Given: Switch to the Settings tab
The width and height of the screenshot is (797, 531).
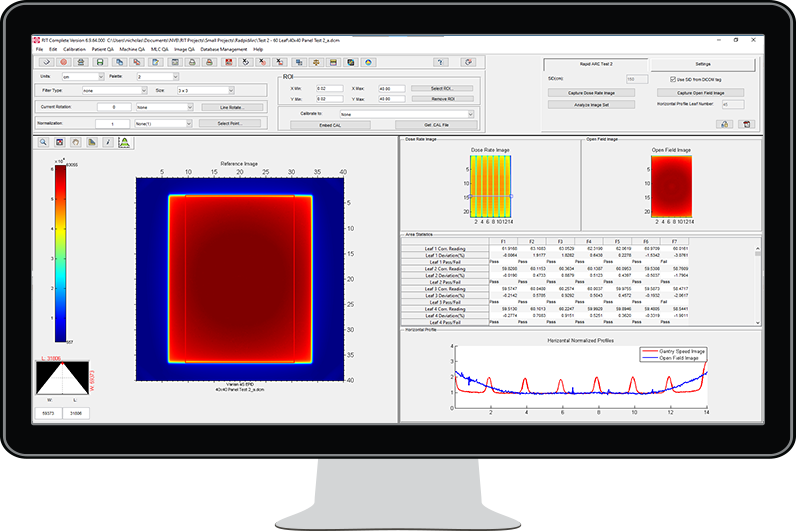Looking at the screenshot, I should tap(703, 63).
